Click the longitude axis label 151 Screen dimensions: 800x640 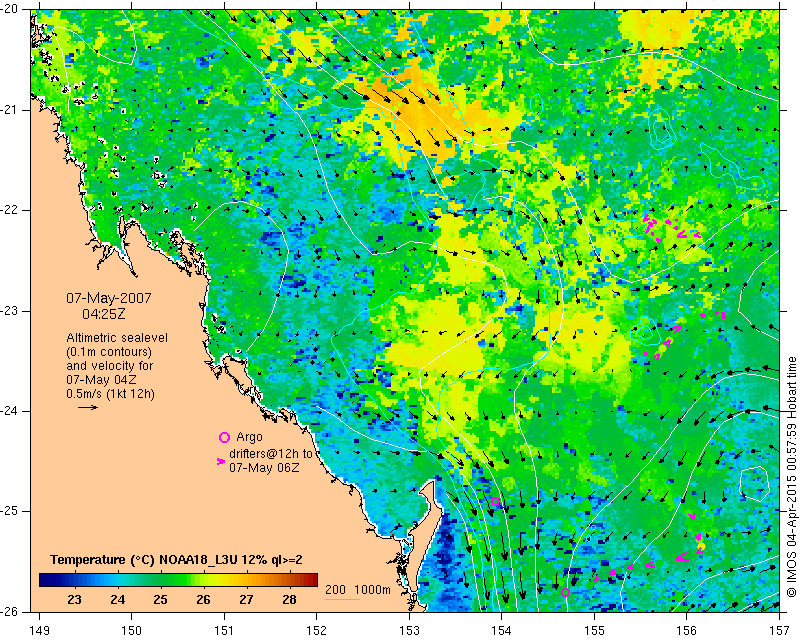tap(224, 631)
